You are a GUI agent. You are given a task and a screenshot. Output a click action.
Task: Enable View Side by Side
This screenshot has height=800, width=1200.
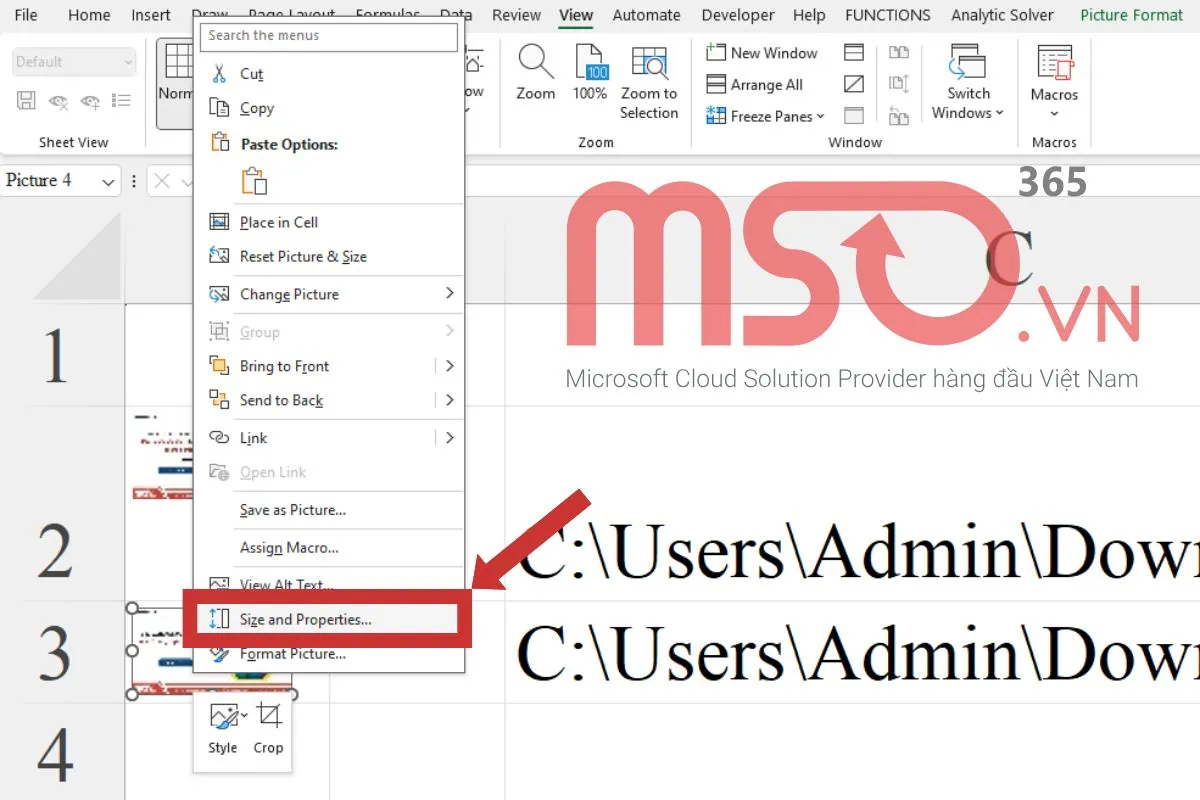point(898,52)
